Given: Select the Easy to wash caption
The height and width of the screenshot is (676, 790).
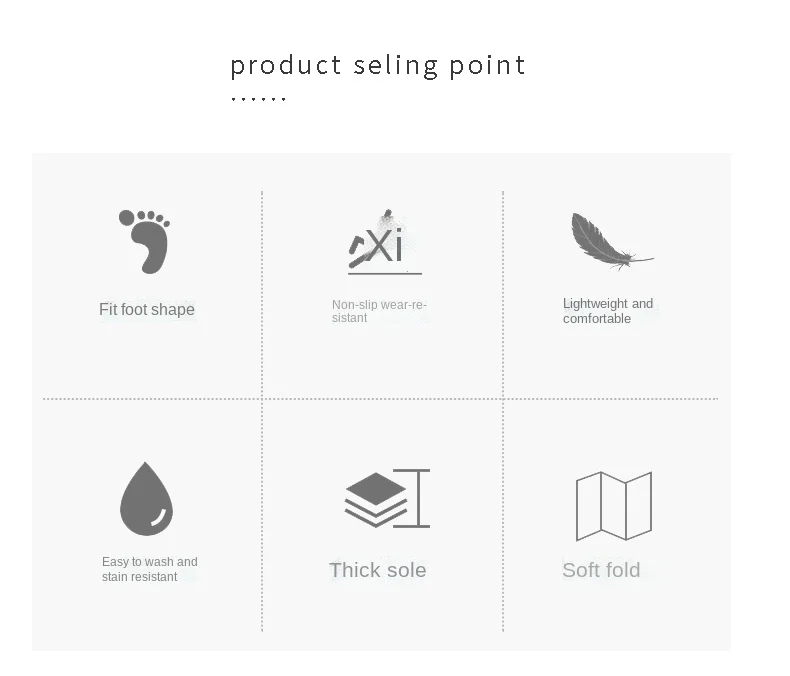Looking at the screenshot, I should click(x=150, y=569).
